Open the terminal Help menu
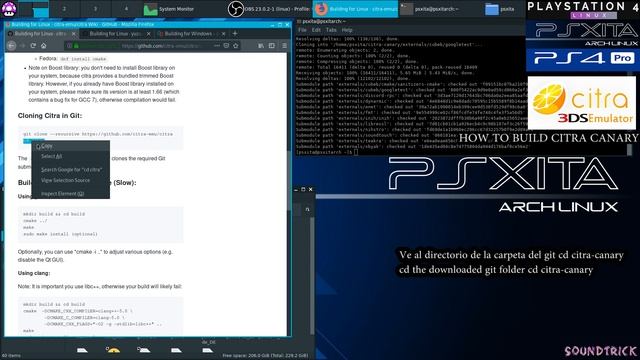Viewport: 640px width, 360px height. (347, 30)
